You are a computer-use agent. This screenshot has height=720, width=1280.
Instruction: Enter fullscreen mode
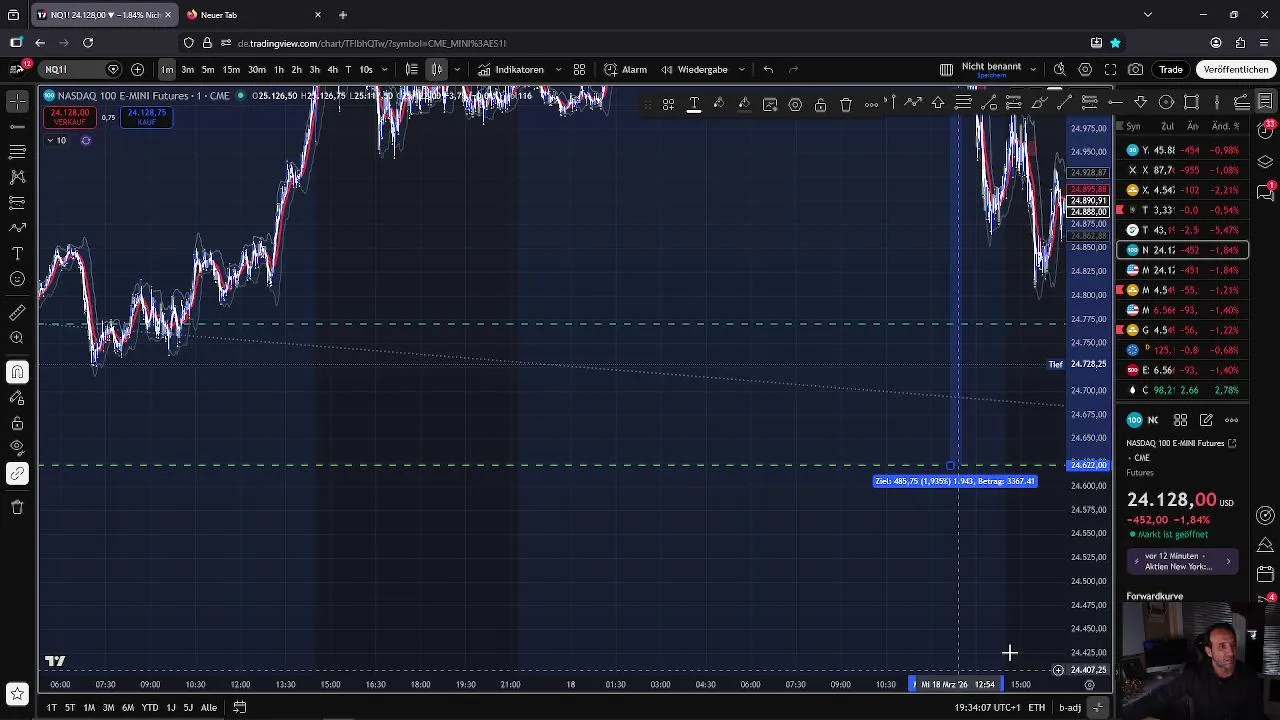[1110, 69]
